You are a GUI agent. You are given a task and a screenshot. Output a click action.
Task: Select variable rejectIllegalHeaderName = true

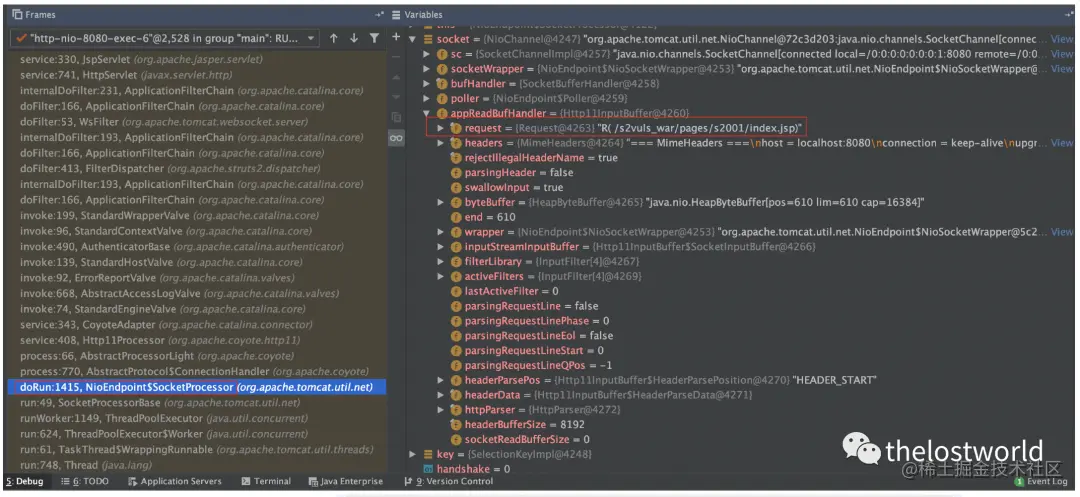[534, 158]
